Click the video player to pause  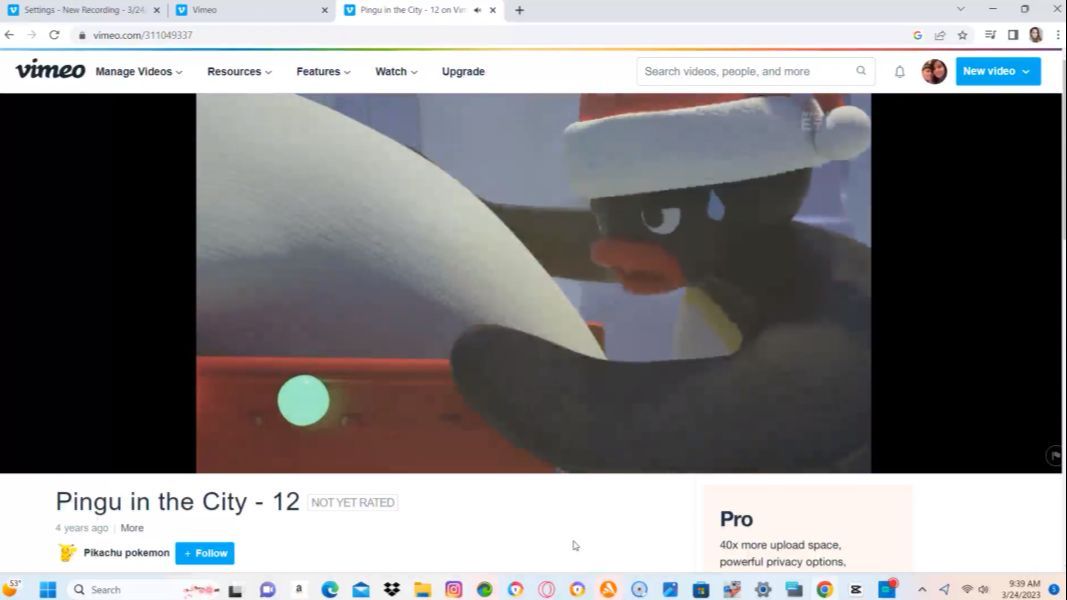point(534,283)
